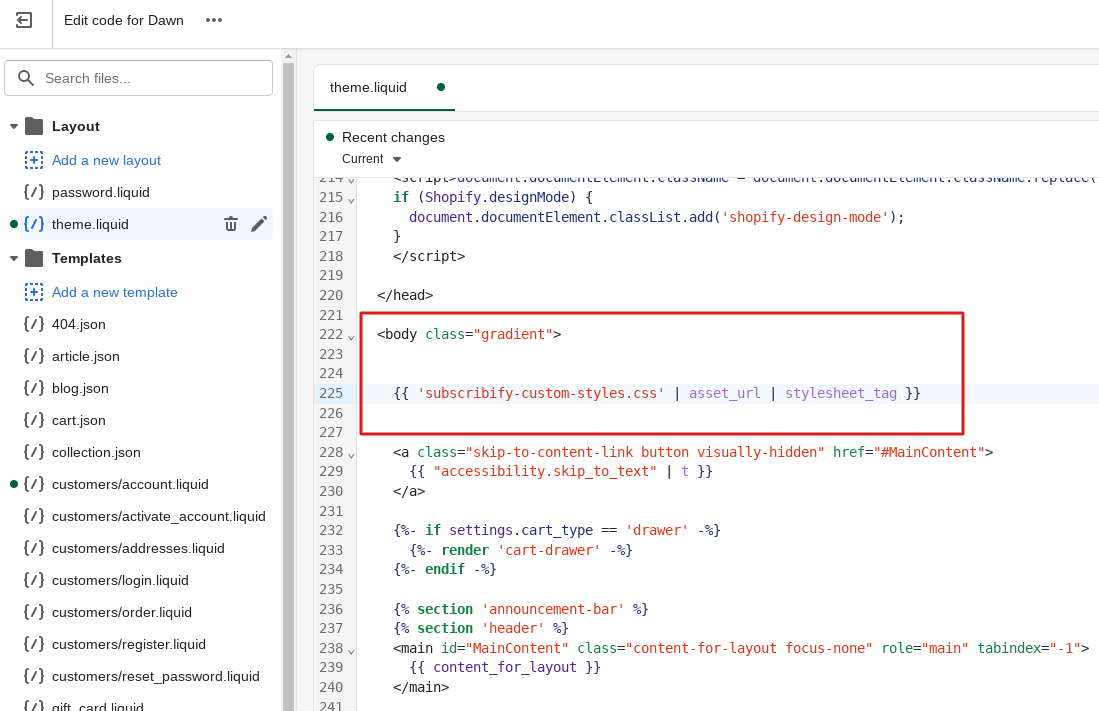Click the article.json file icon
The height and width of the screenshot is (711, 1099).
(34, 356)
